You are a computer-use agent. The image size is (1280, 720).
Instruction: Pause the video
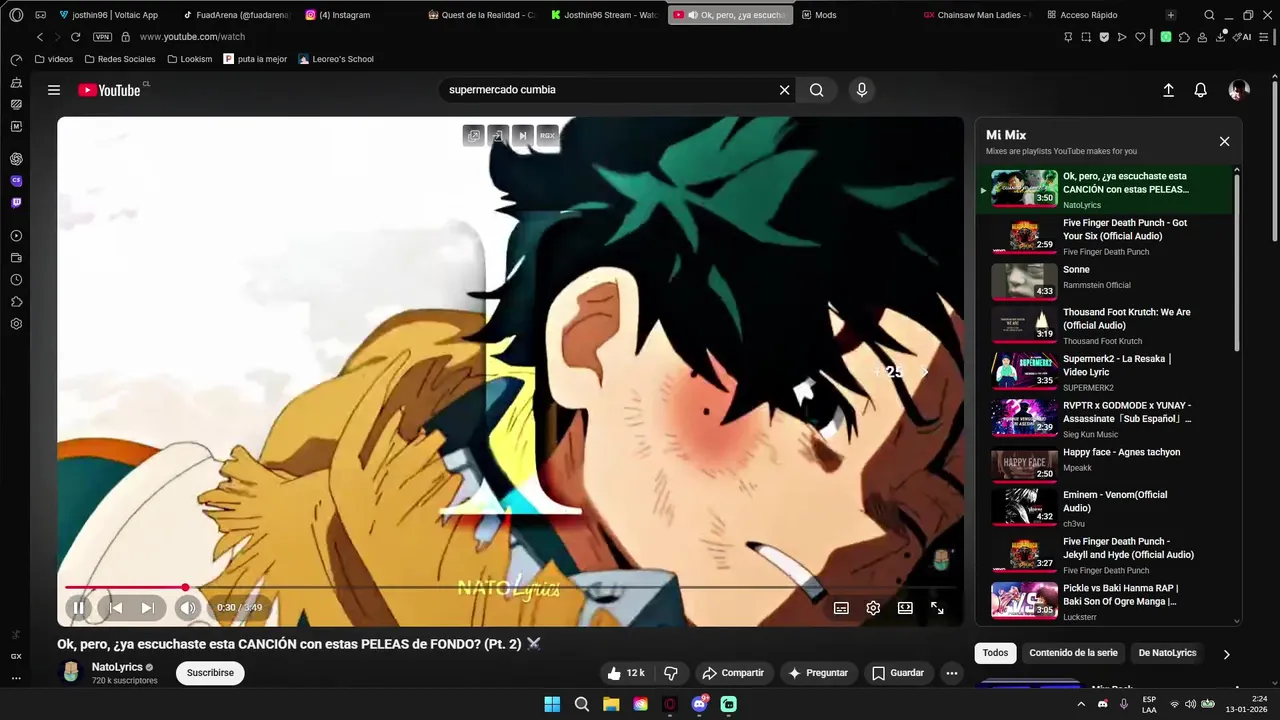point(78,608)
